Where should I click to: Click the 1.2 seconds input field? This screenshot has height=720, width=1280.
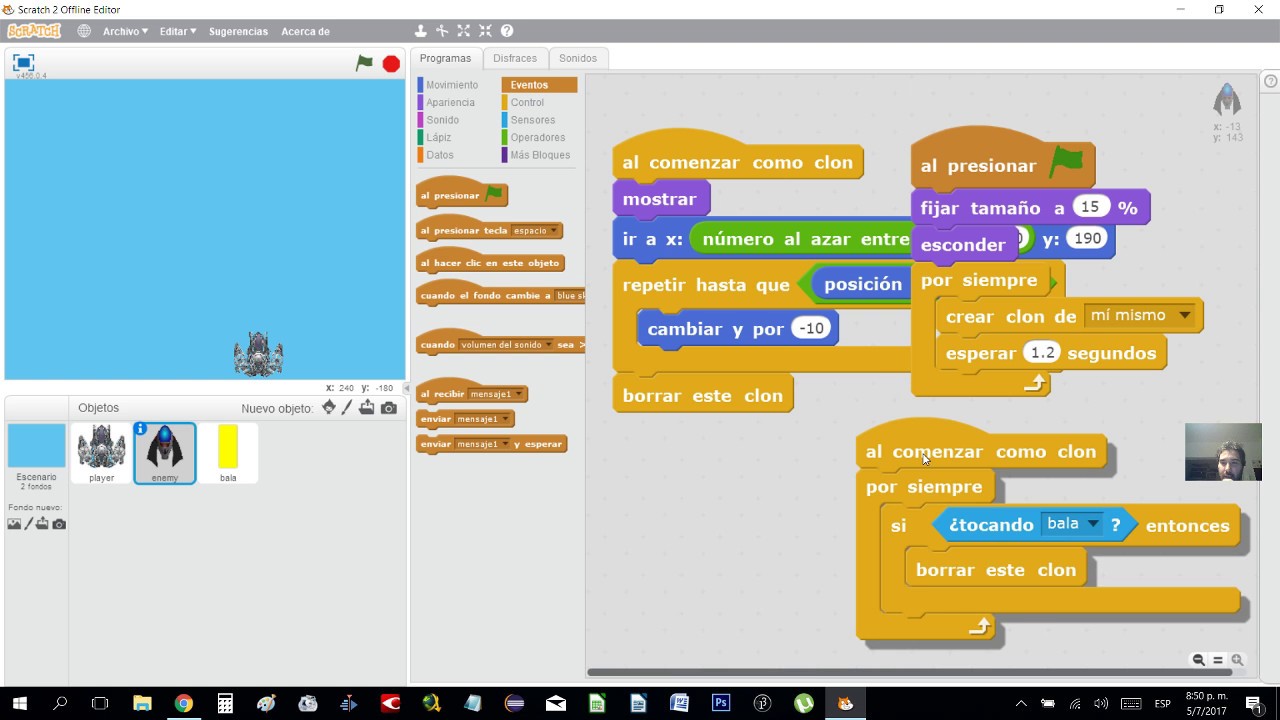(1042, 353)
